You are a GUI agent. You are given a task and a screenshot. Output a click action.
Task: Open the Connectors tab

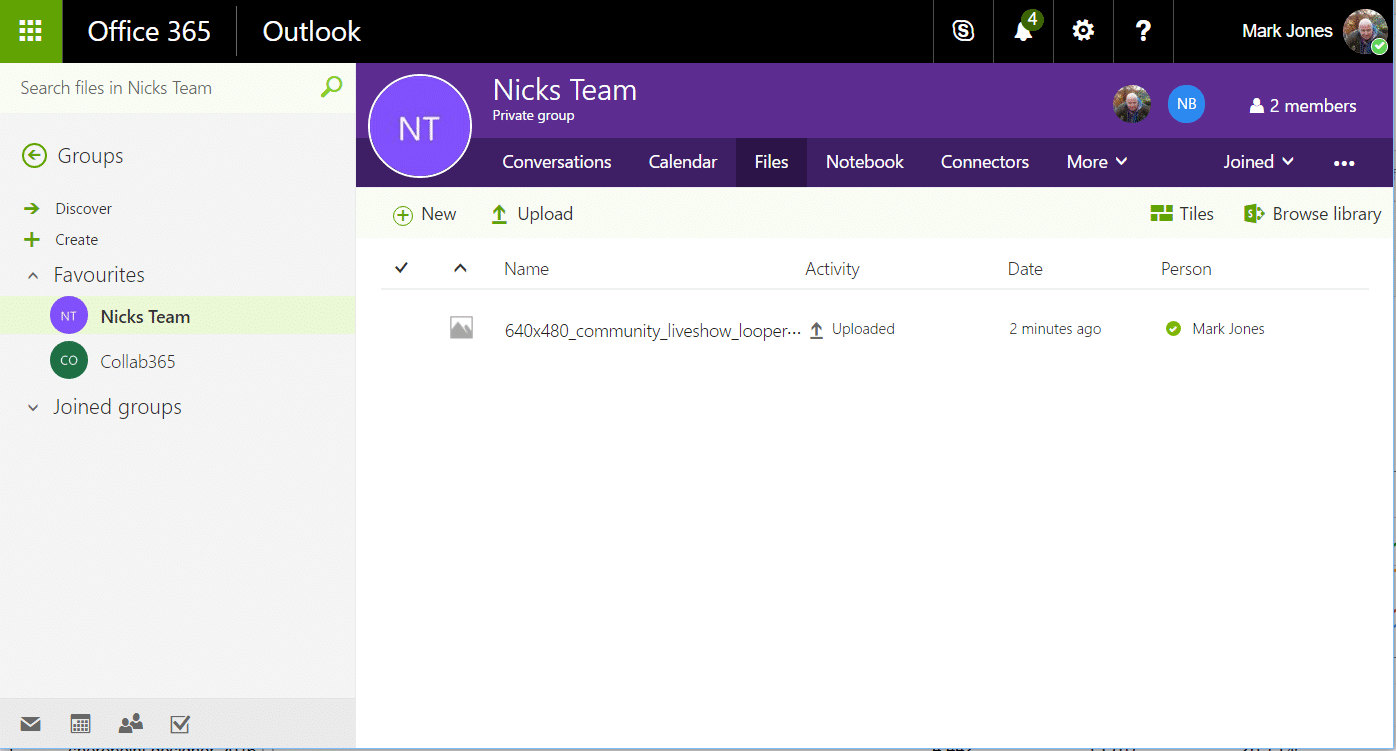click(x=985, y=162)
